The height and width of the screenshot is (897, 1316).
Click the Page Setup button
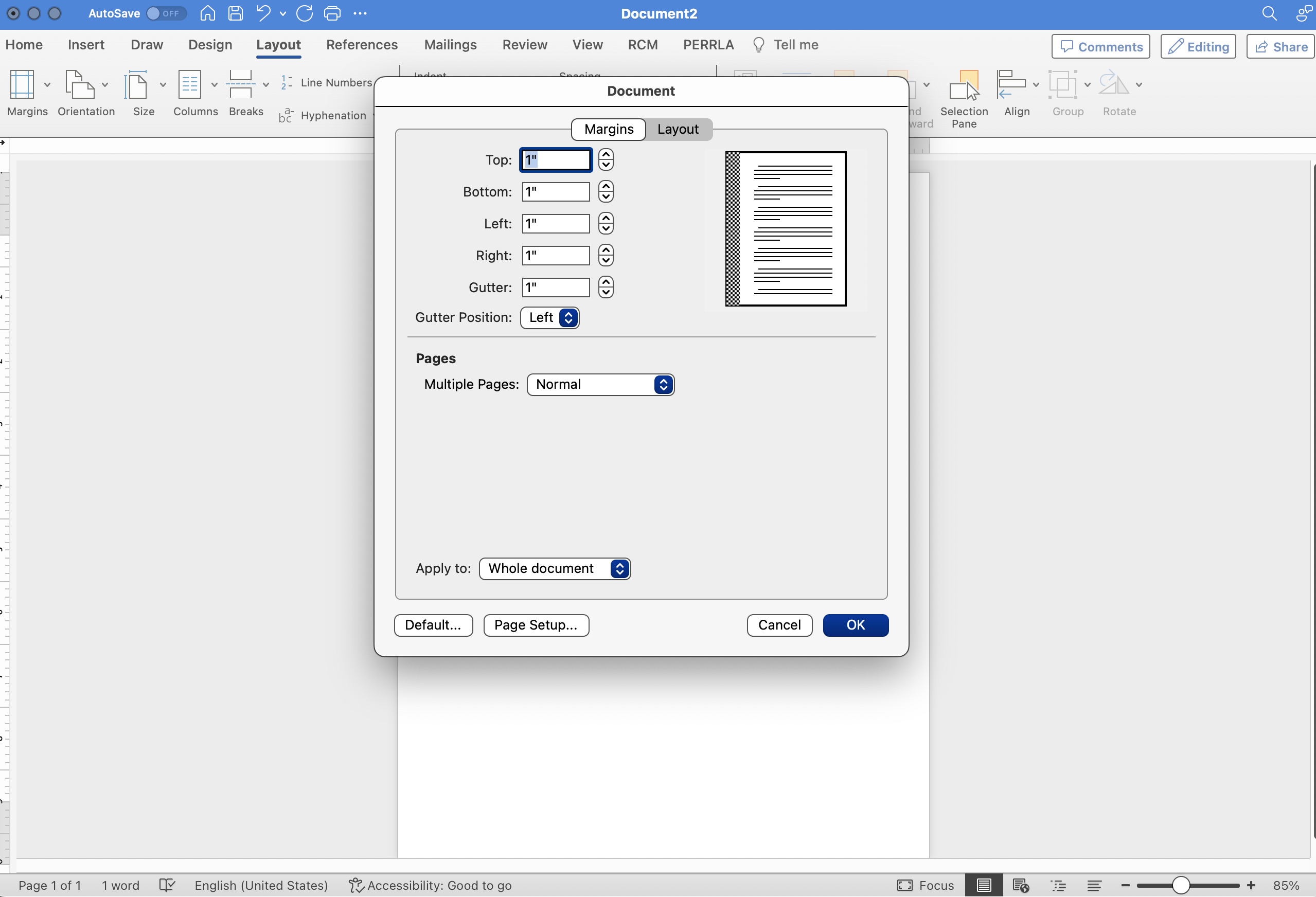[536, 625]
